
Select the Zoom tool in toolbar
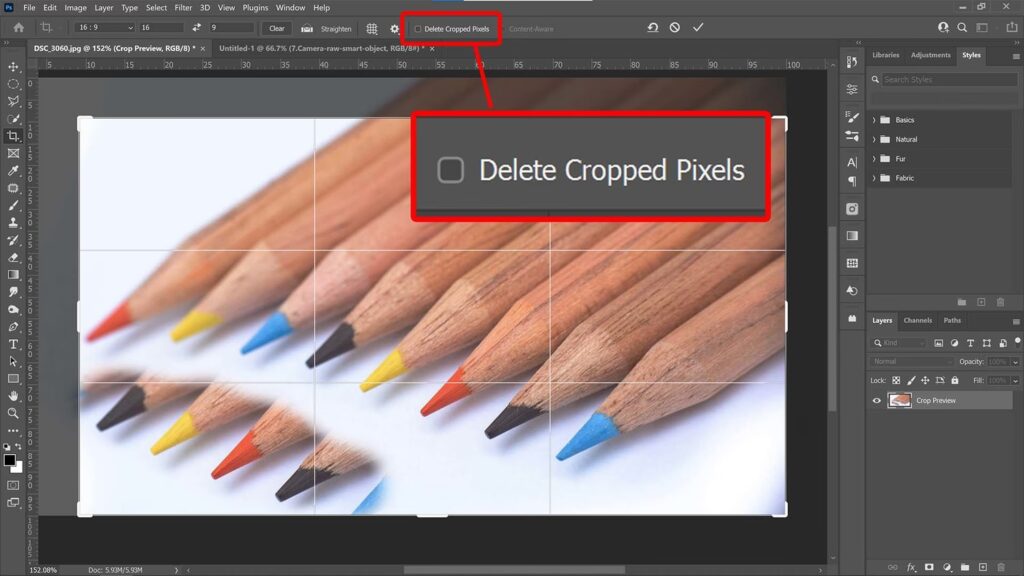(x=13, y=413)
